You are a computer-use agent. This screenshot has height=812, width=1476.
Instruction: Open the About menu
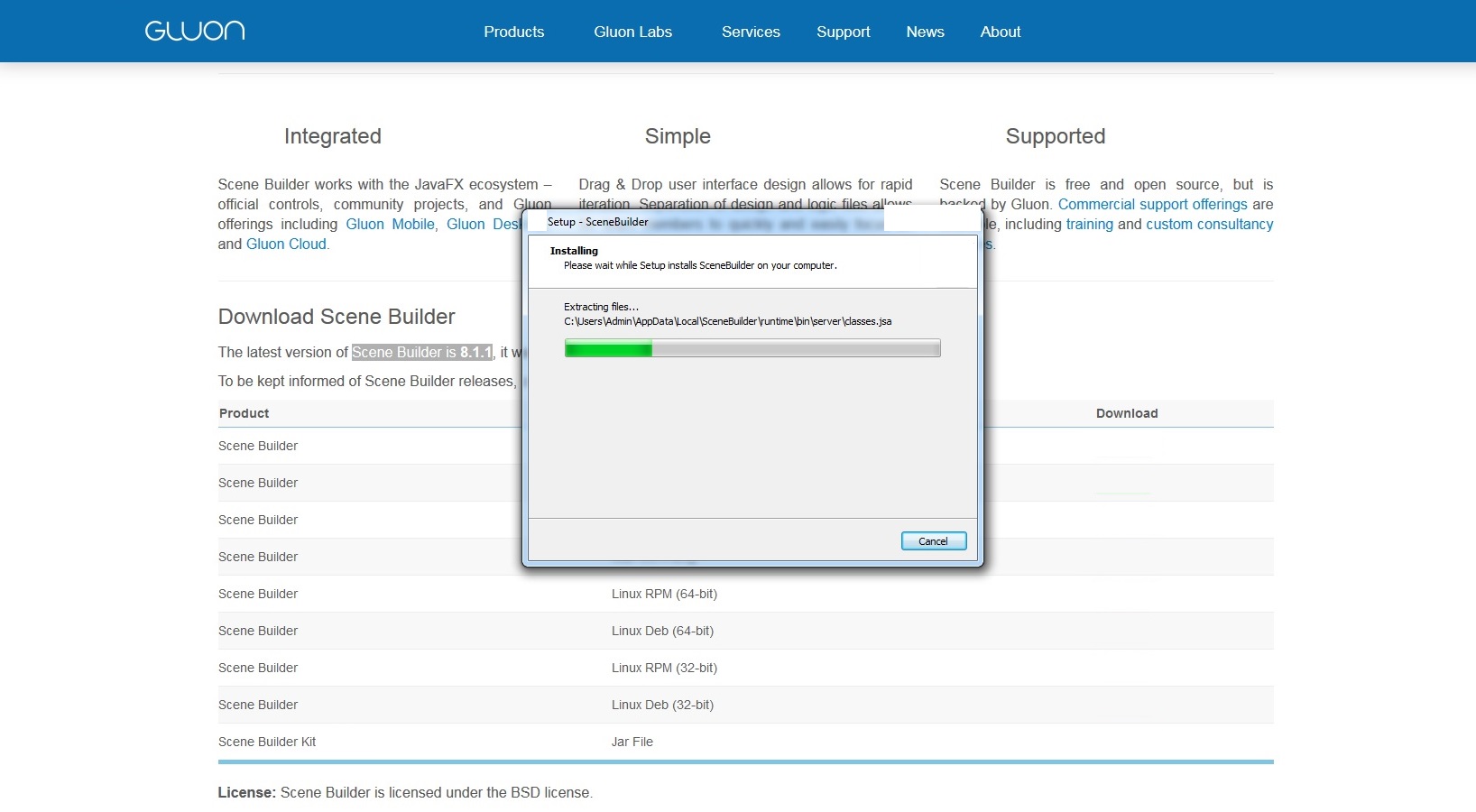click(1001, 32)
